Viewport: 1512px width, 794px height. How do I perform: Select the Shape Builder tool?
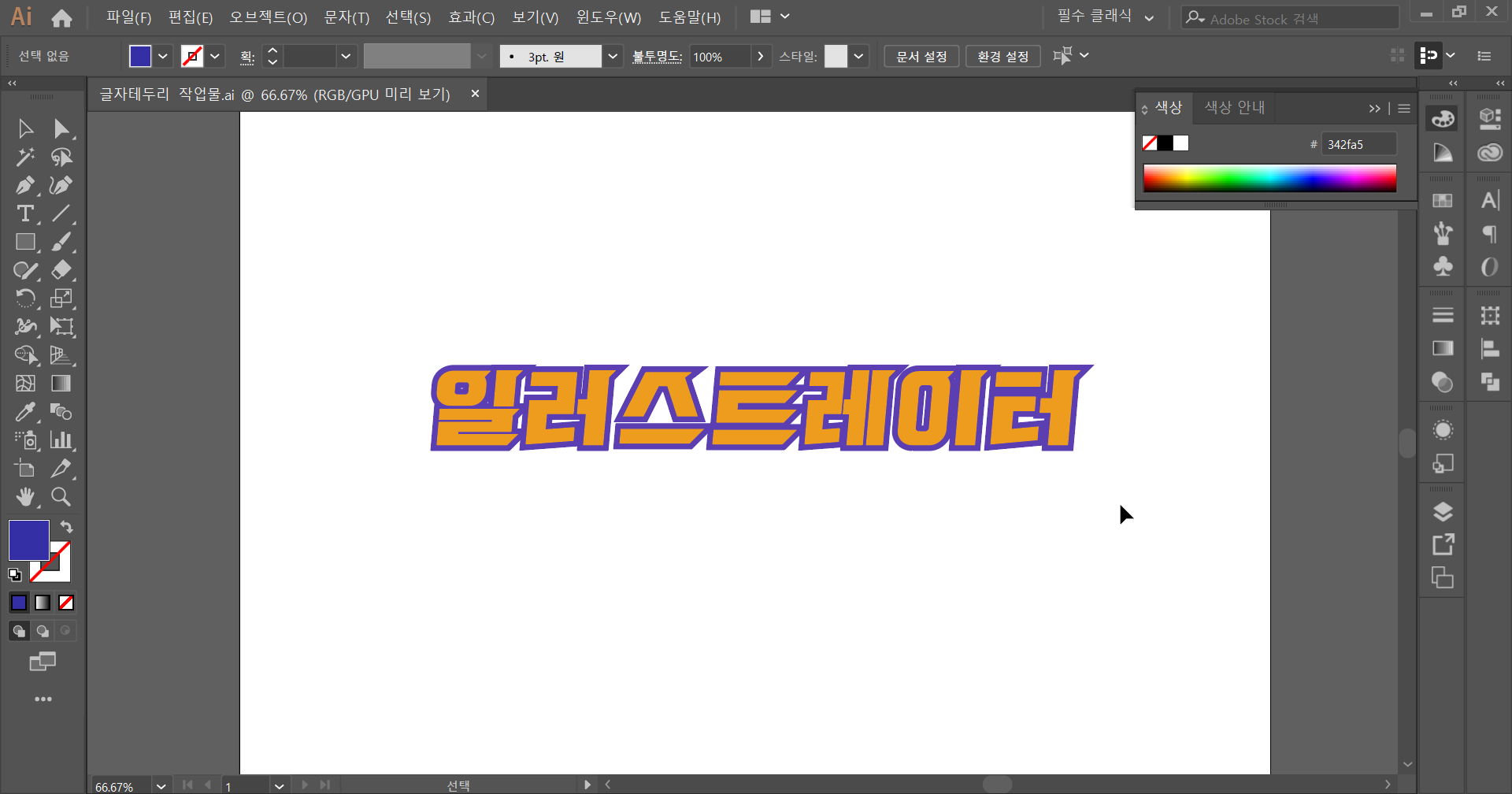coord(25,355)
